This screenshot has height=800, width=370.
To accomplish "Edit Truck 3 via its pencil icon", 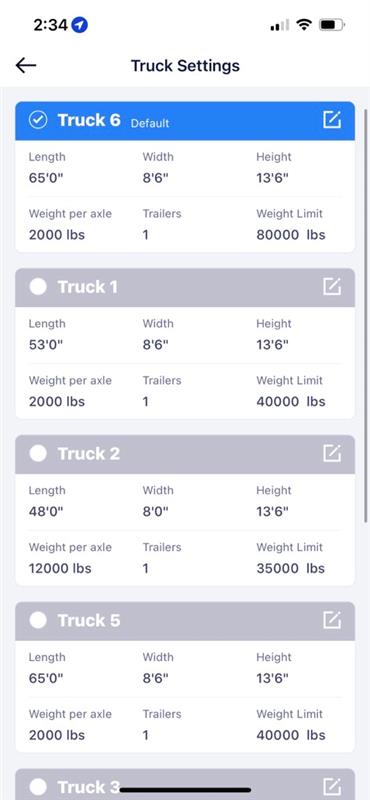I will [332, 786].
